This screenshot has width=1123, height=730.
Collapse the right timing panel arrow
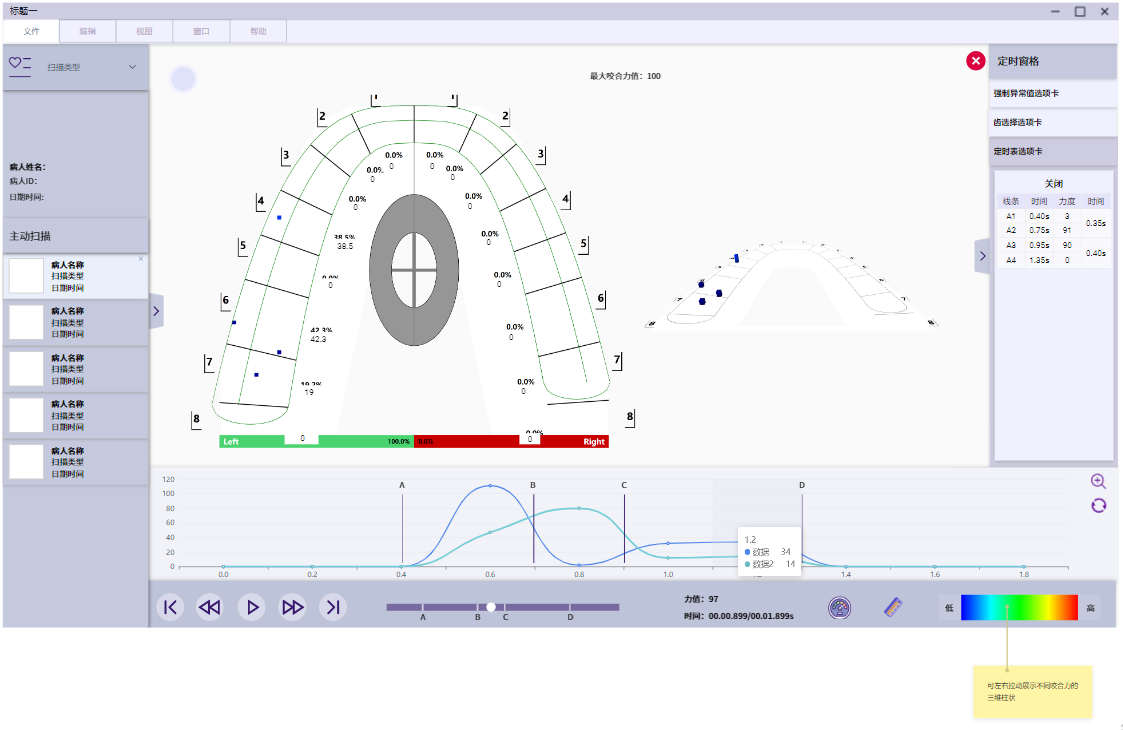(982, 256)
